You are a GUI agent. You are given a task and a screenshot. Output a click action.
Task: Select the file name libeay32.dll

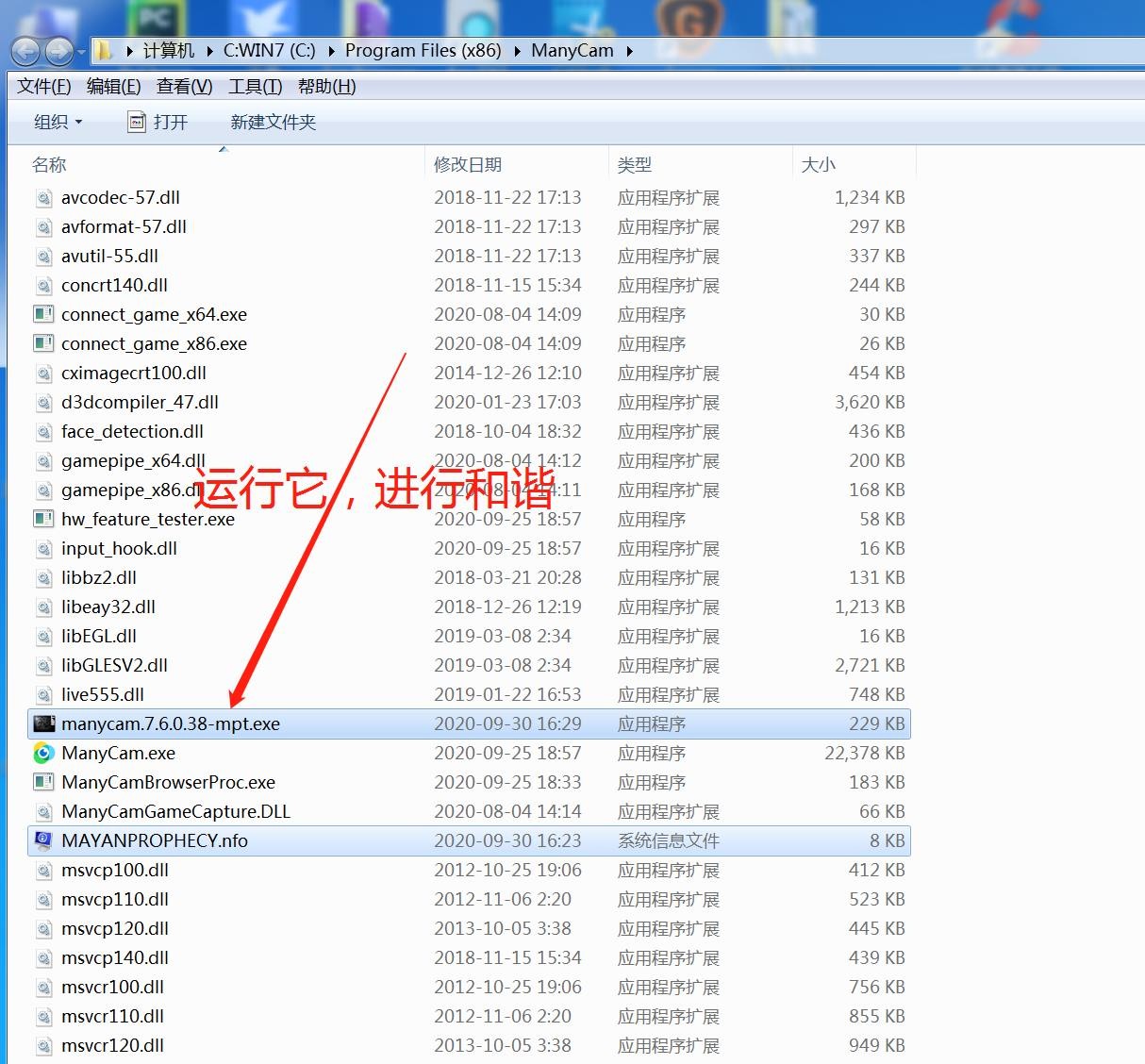(108, 607)
